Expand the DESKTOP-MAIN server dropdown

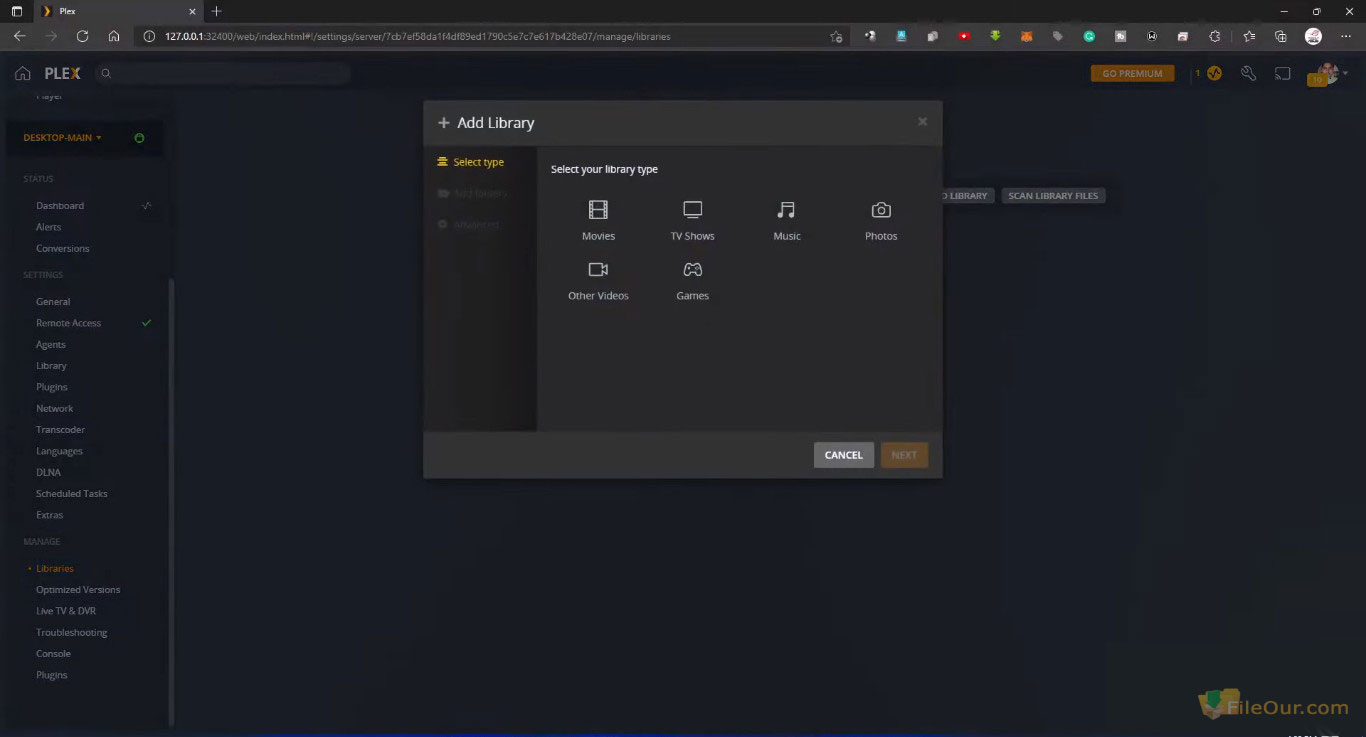click(63, 138)
